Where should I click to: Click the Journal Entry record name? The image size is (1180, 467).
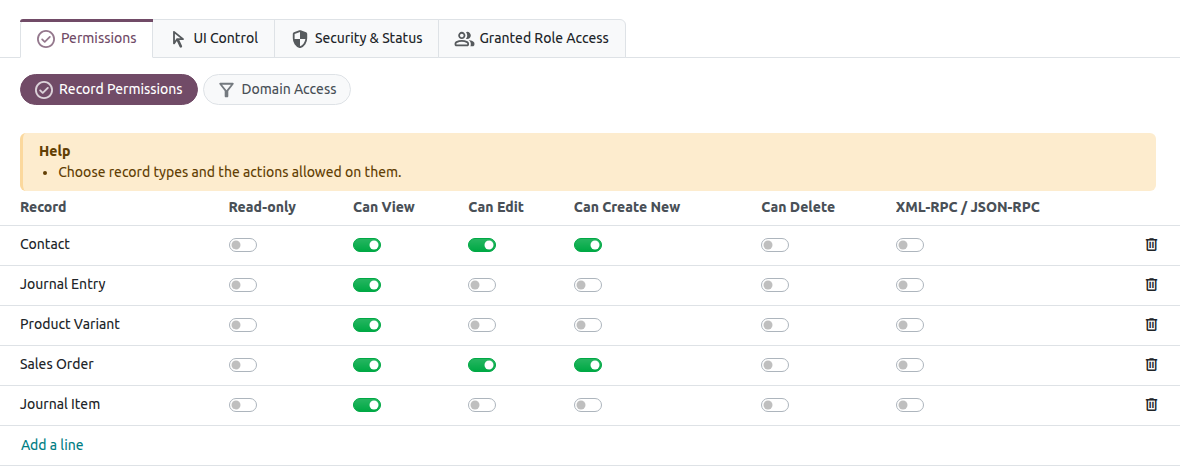[x=63, y=284]
